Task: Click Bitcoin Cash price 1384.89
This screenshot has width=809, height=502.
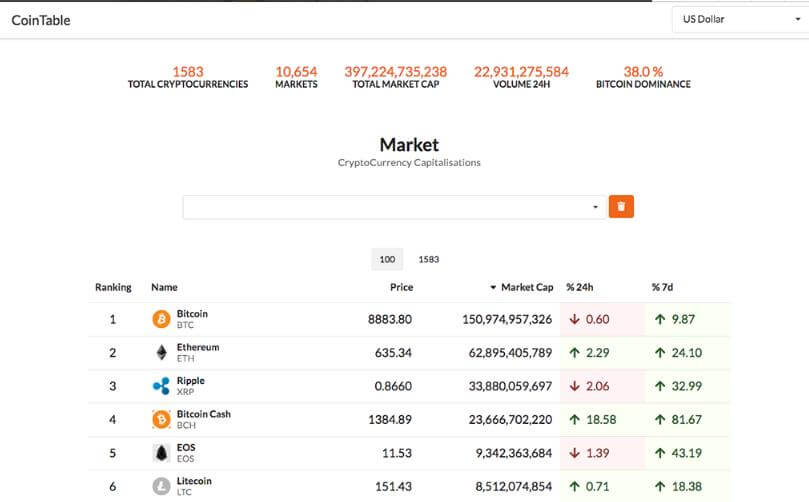Action: coord(390,419)
